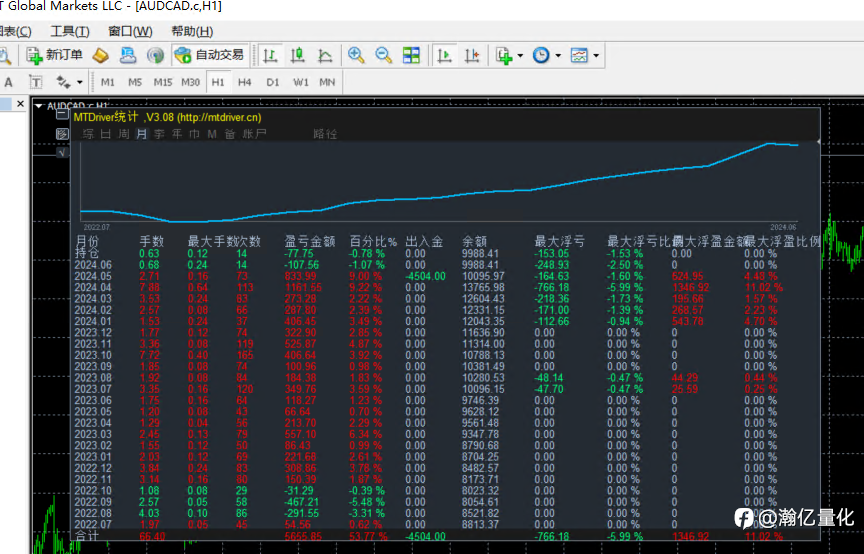The width and height of the screenshot is (864, 554).
Task: Click -4504.00 in the 2024.05 row
Action: (x=425, y=276)
